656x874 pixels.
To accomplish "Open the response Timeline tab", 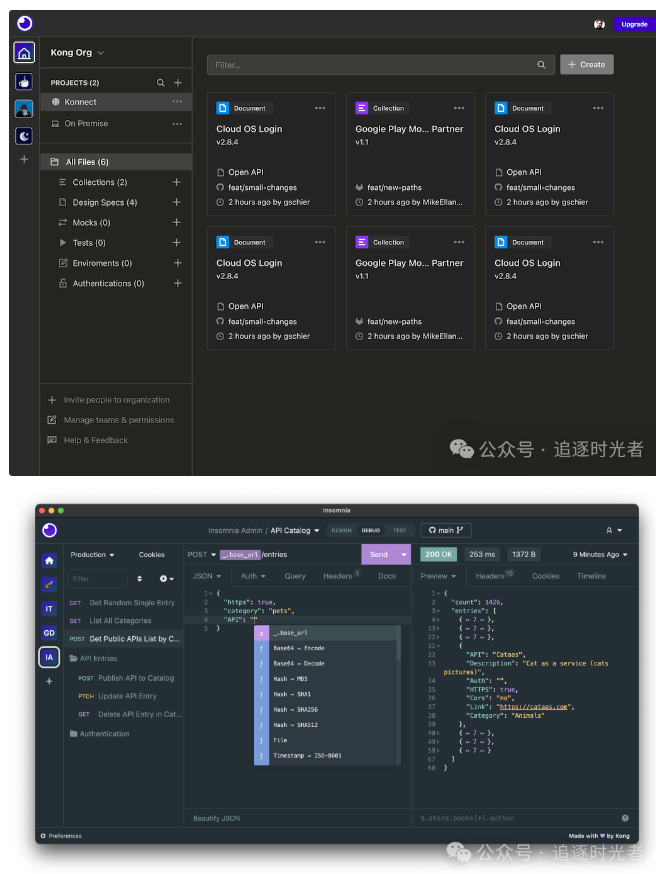I will 591,576.
